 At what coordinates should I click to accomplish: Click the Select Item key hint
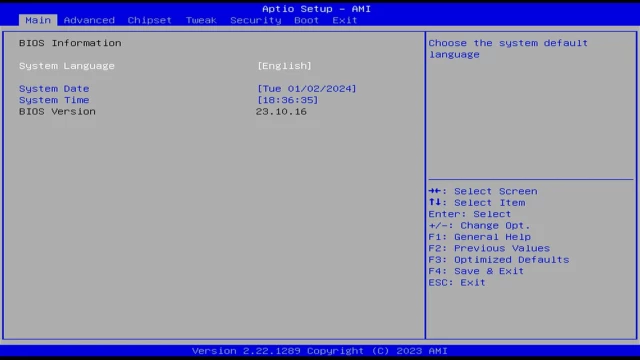point(477,202)
